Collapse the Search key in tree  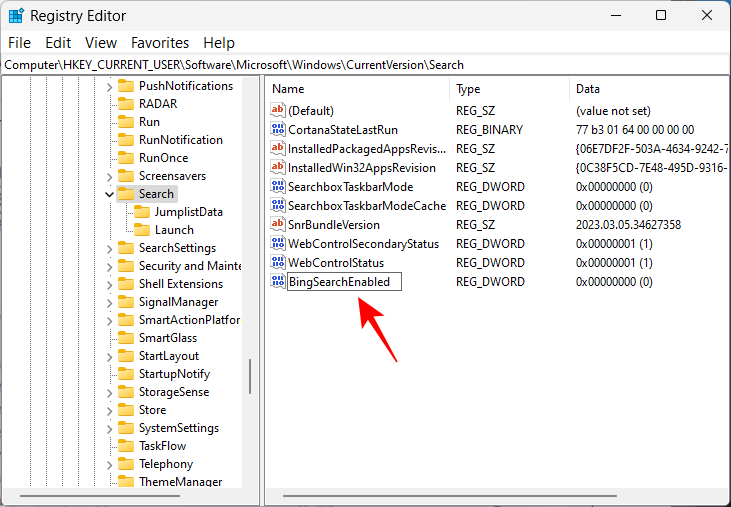point(109,194)
